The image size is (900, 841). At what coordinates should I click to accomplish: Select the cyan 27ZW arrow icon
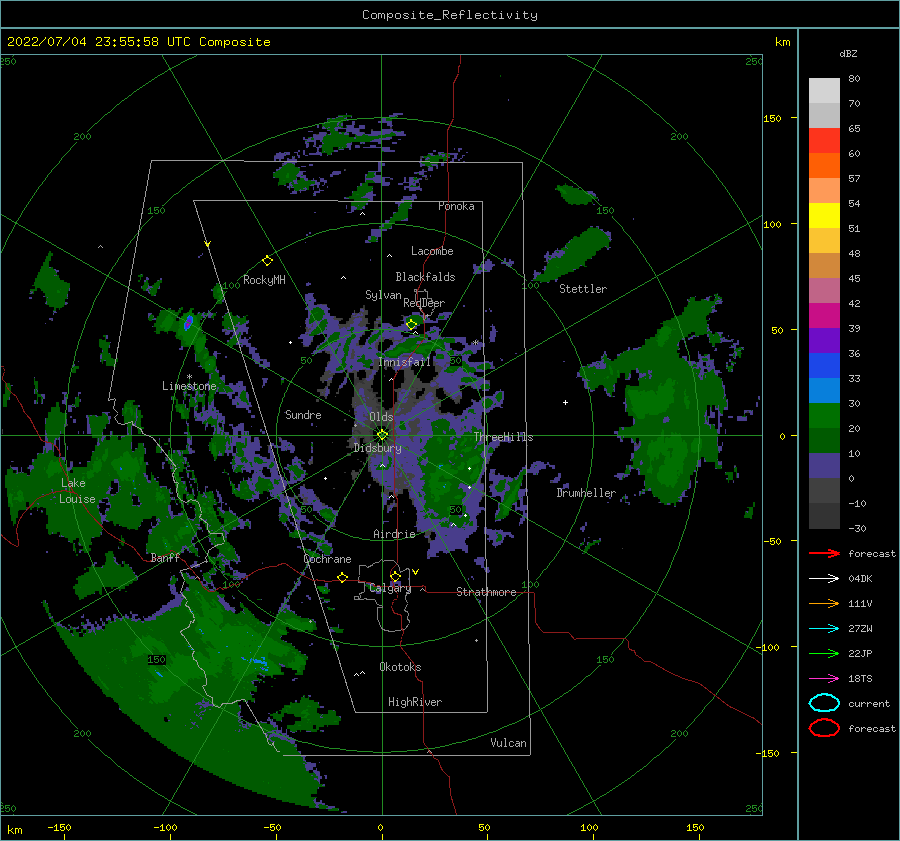[x=824, y=629]
